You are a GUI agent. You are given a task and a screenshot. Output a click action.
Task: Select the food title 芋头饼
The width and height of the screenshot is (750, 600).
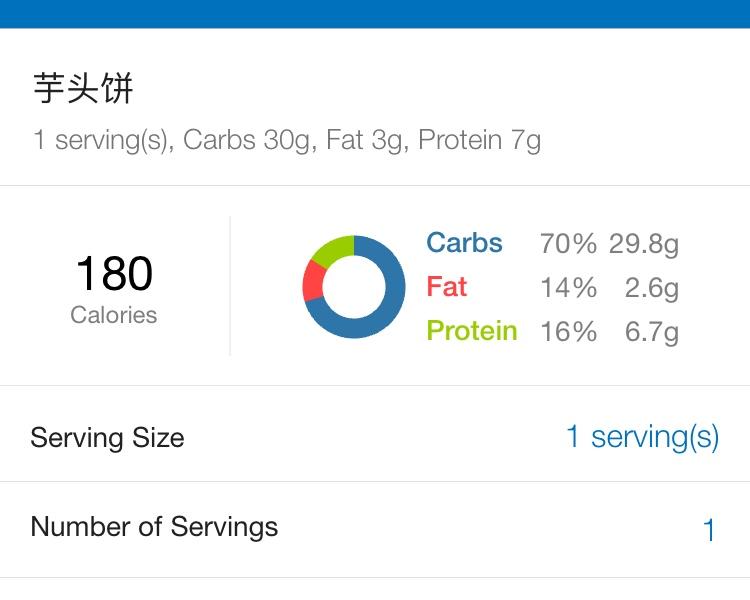(x=83, y=88)
